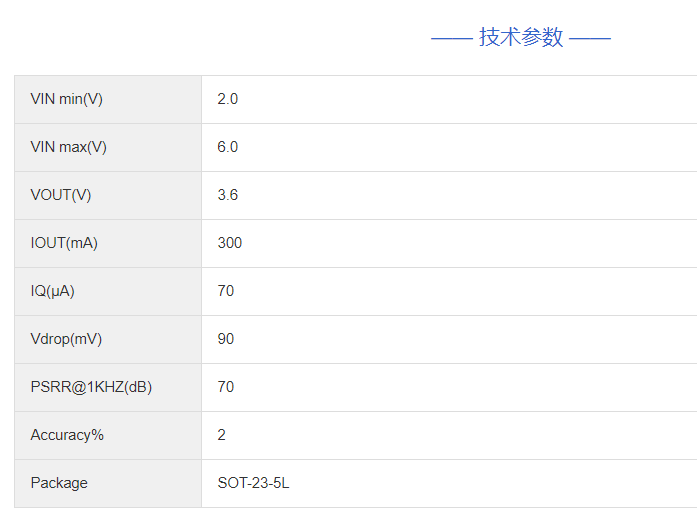
Task: Click the VIN max value 6.0
Action: point(228,147)
